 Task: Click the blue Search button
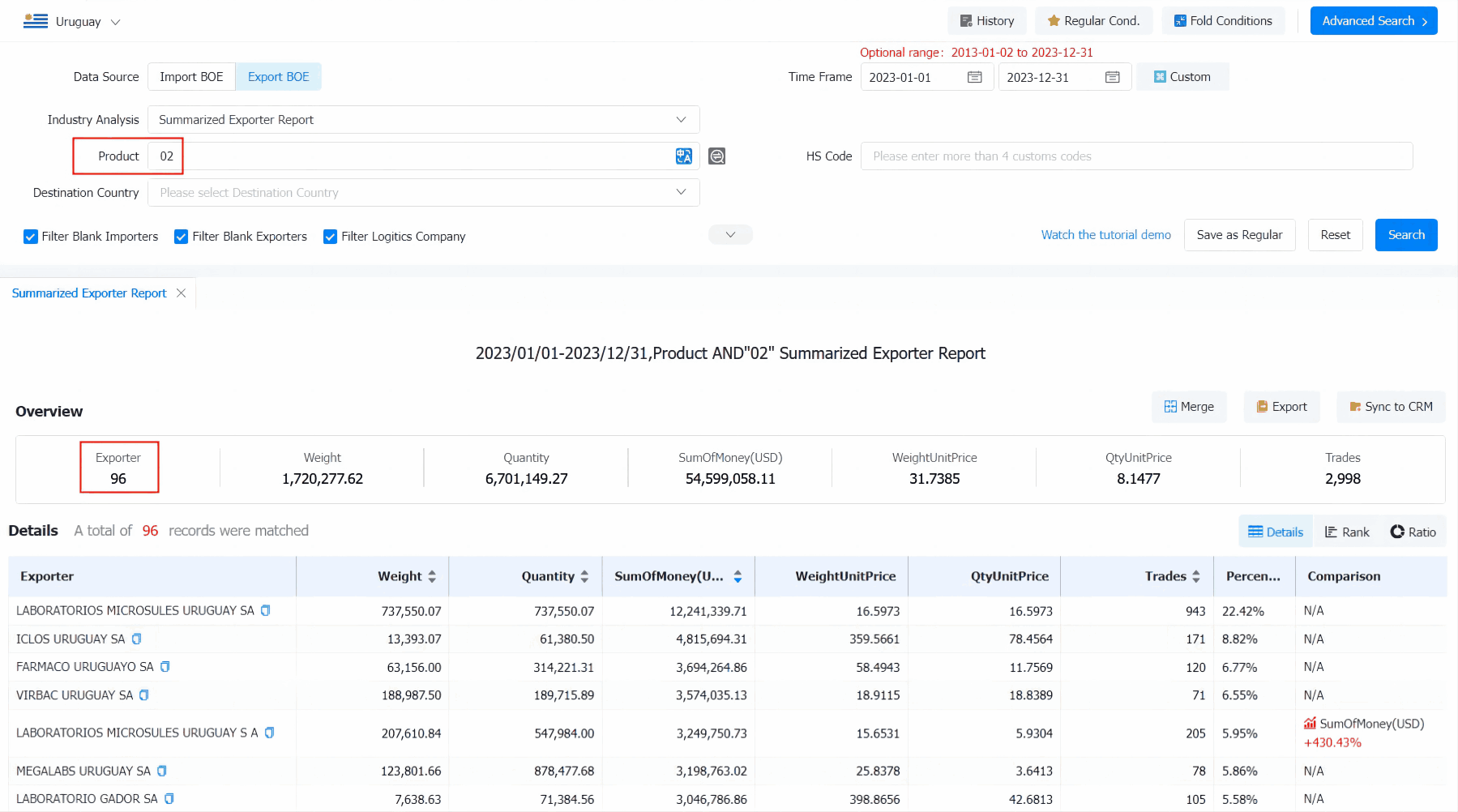(1406, 235)
